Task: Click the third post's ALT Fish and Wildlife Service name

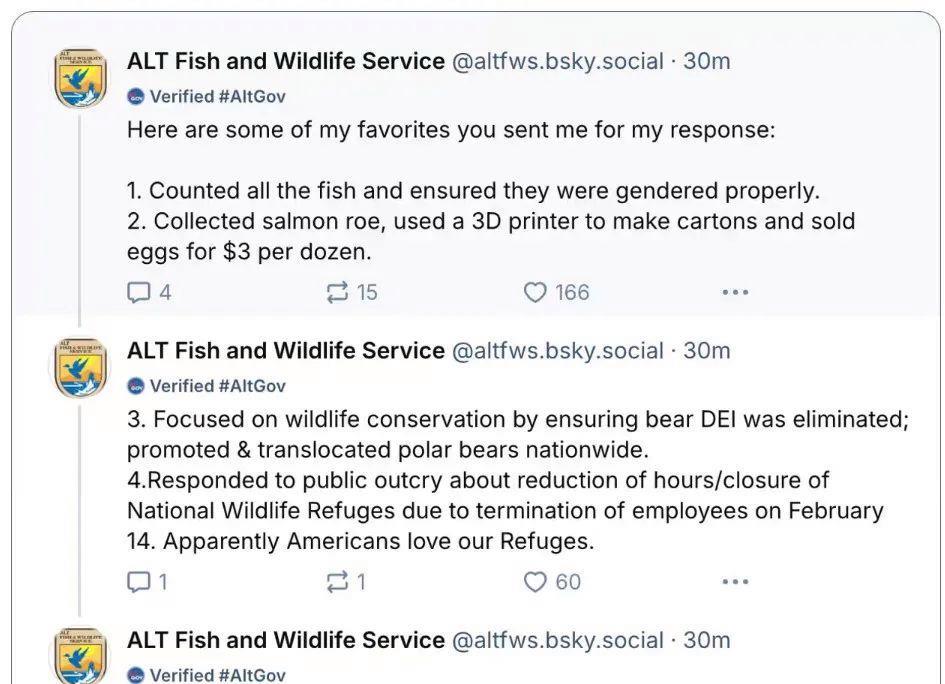Action: 285,640
